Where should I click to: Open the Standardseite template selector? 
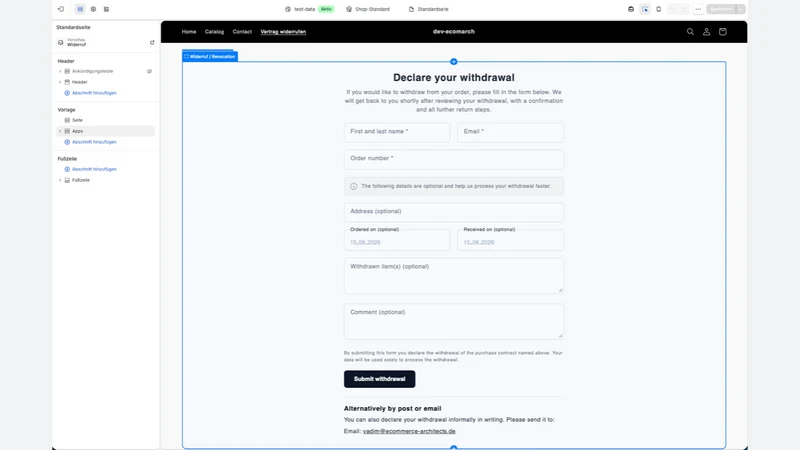(x=429, y=9)
